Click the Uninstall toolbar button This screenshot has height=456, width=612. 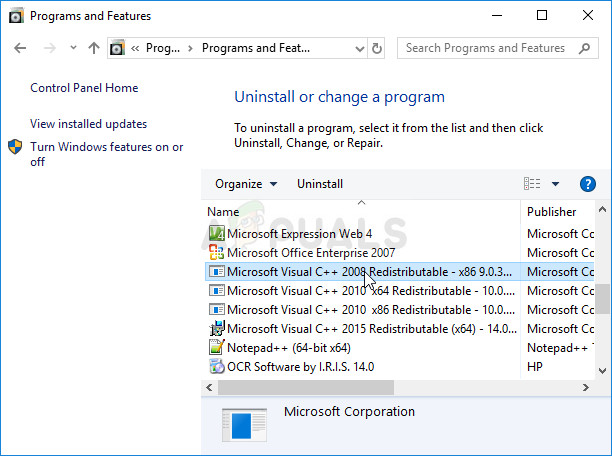point(320,184)
